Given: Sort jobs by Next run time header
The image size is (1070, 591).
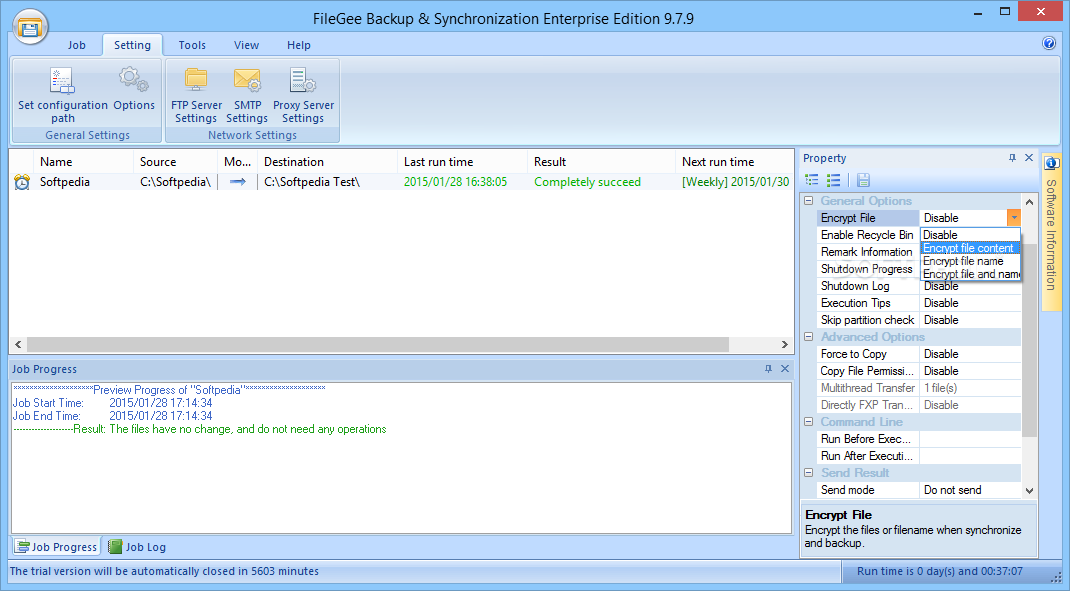Looking at the screenshot, I should tap(734, 162).
